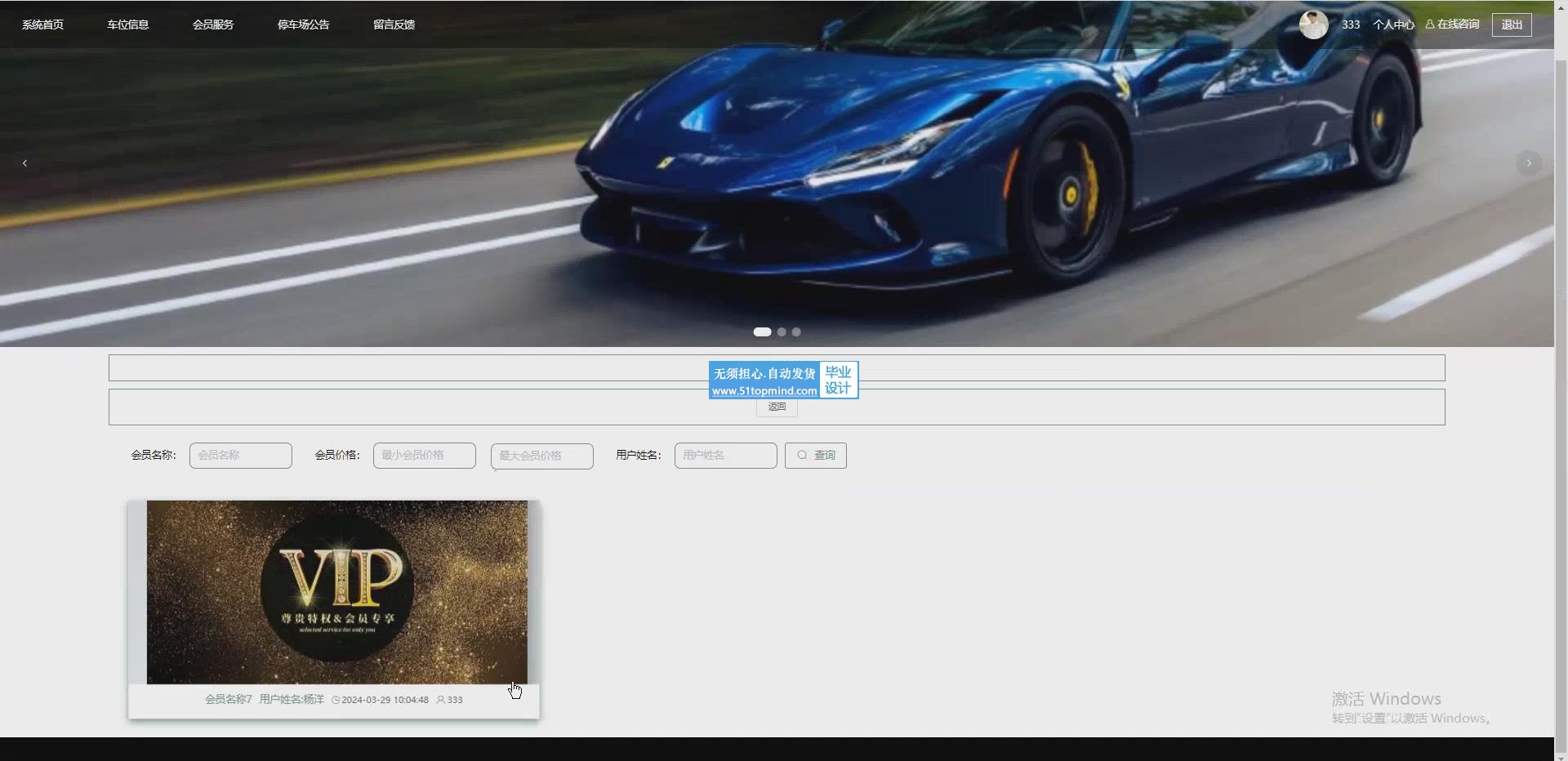Open 留言反馈 menu item
Screen dimensions: 1568x761
point(394,24)
